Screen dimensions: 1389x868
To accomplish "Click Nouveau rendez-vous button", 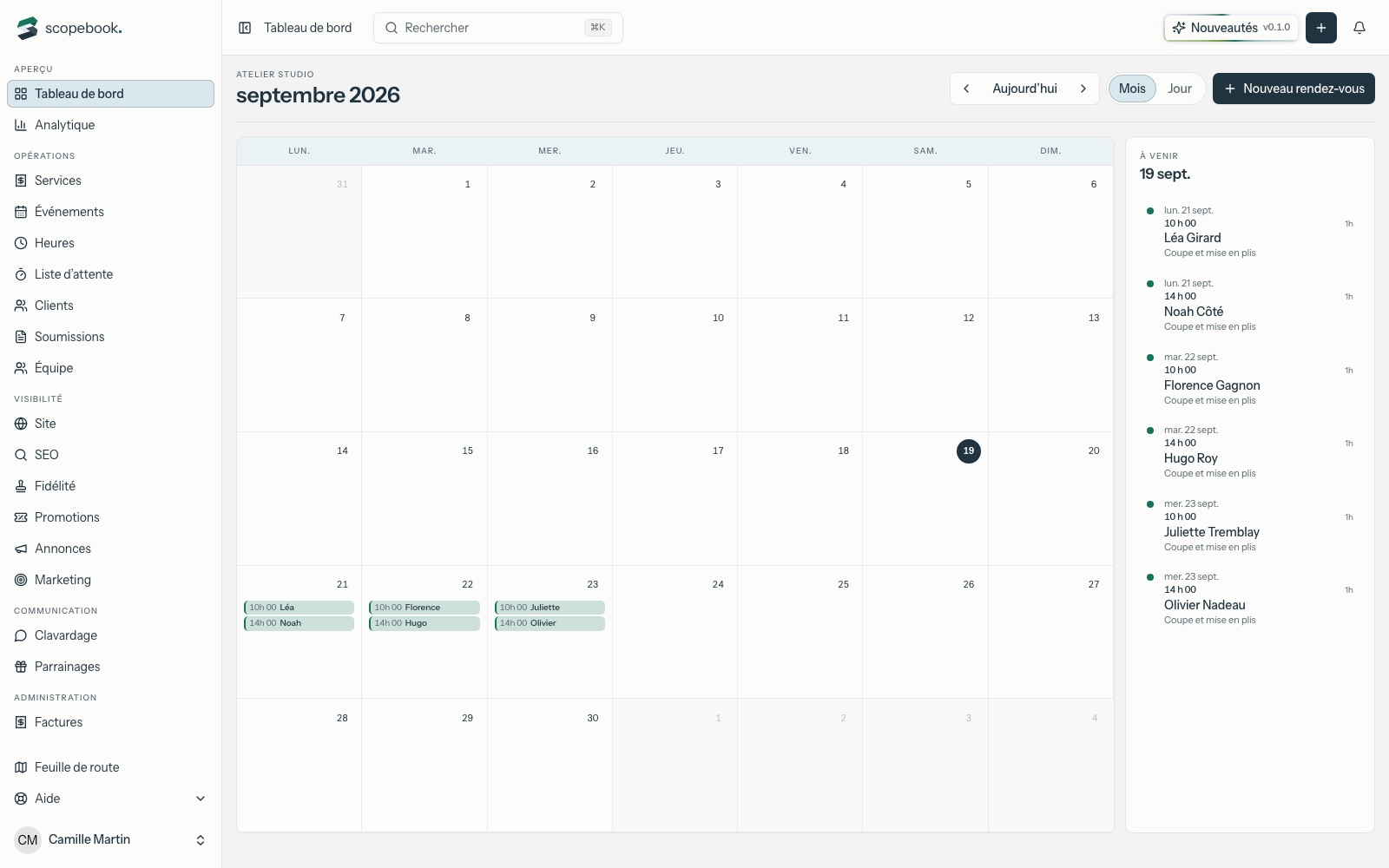I will (x=1294, y=89).
